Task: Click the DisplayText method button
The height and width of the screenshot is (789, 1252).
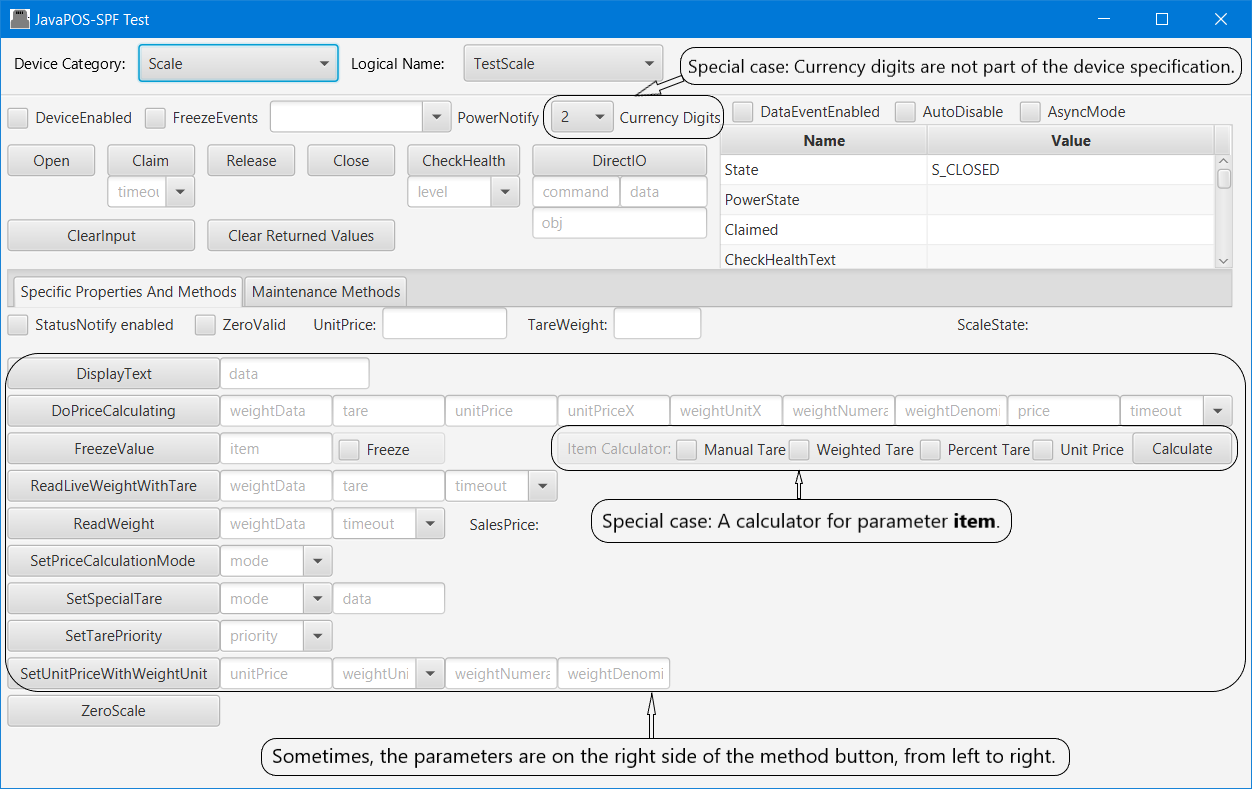Action: (114, 373)
